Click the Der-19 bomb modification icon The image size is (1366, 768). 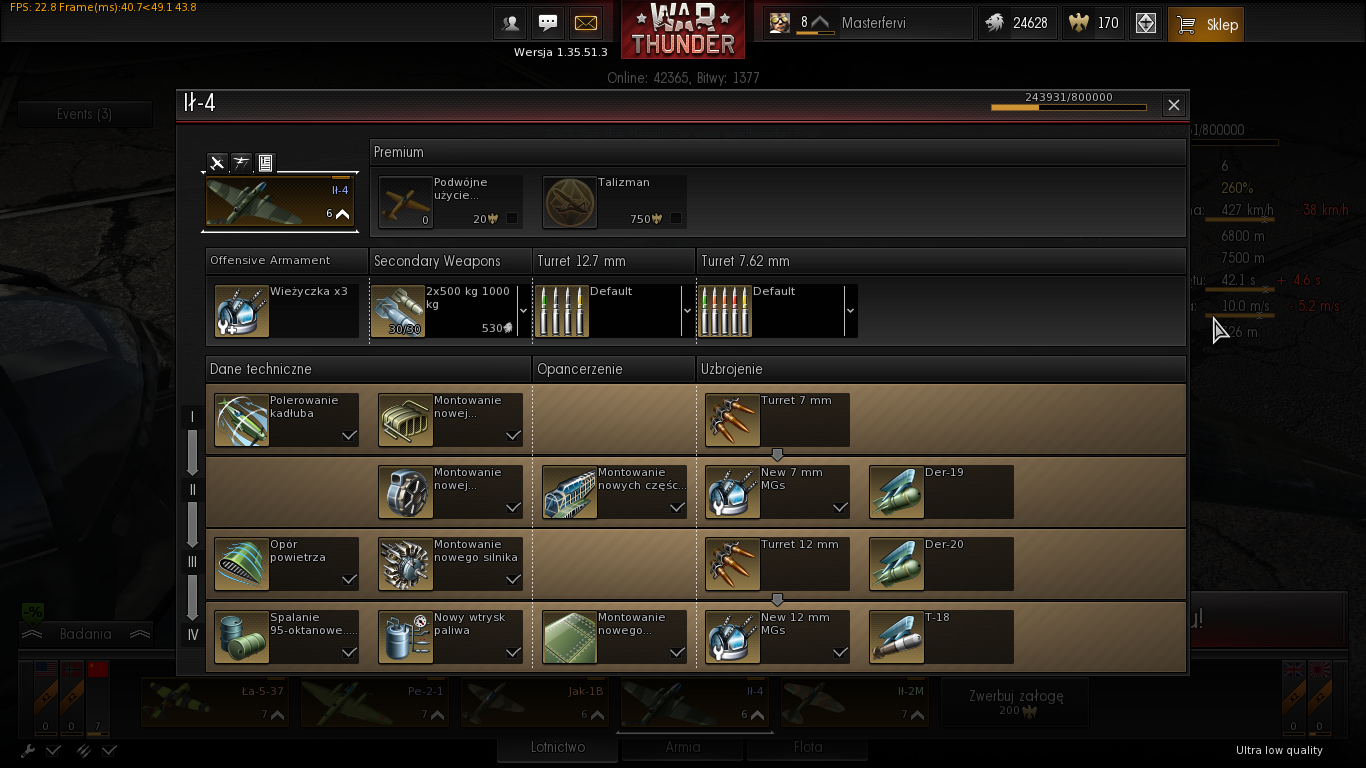pos(897,493)
